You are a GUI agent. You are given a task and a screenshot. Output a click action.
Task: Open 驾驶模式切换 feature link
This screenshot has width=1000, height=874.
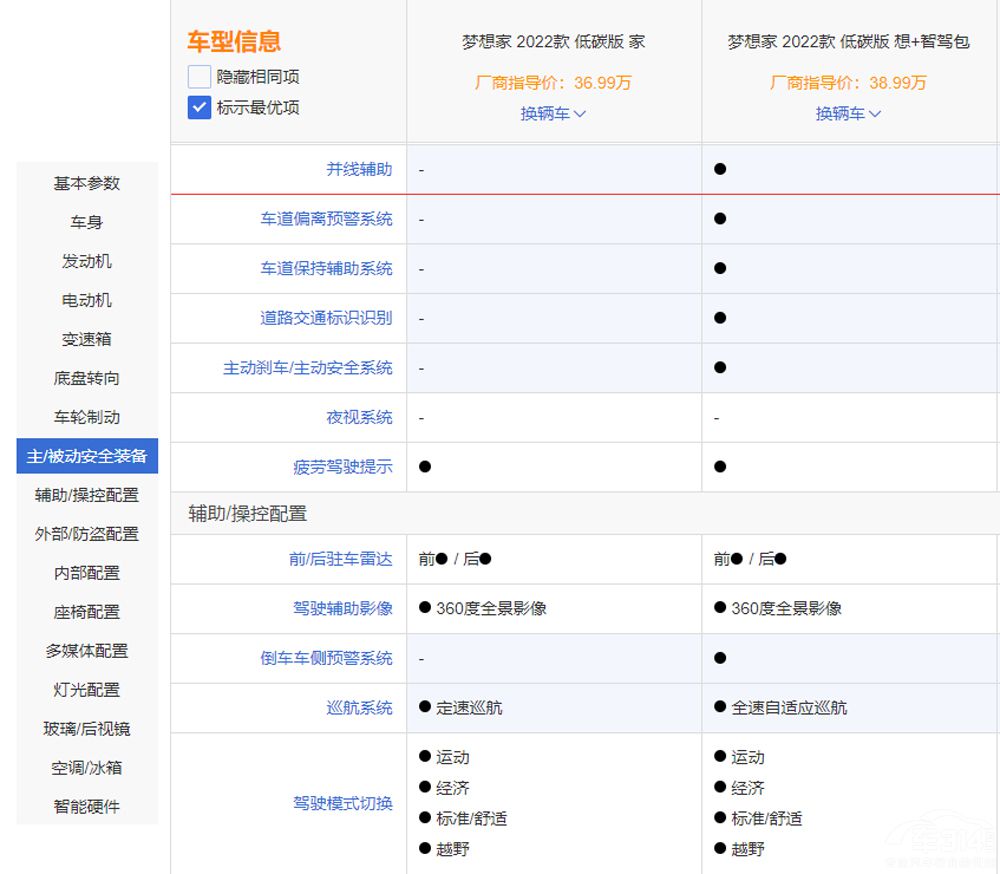pyautogui.click(x=343, y=803)
